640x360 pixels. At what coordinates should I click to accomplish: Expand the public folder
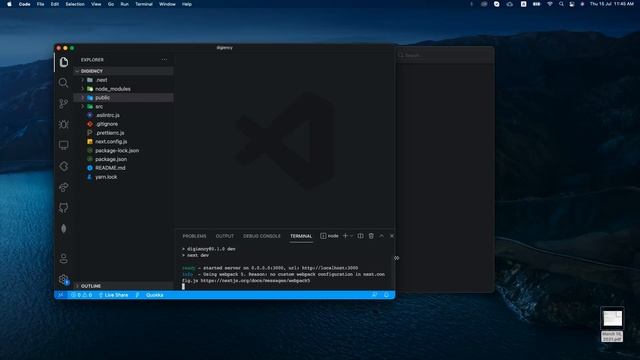coord(123,98)
